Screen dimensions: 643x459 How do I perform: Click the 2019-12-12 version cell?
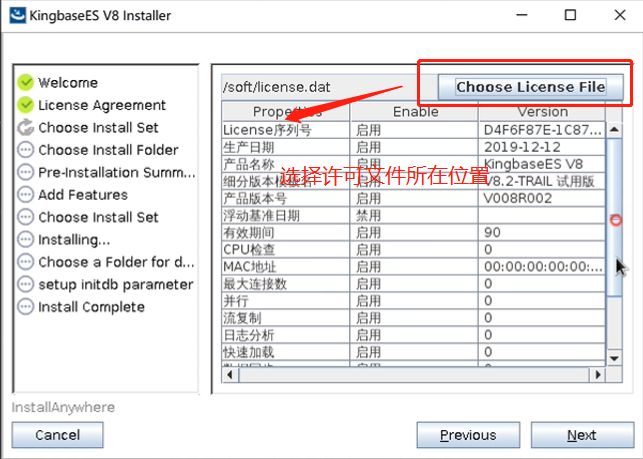pos(542,147)
